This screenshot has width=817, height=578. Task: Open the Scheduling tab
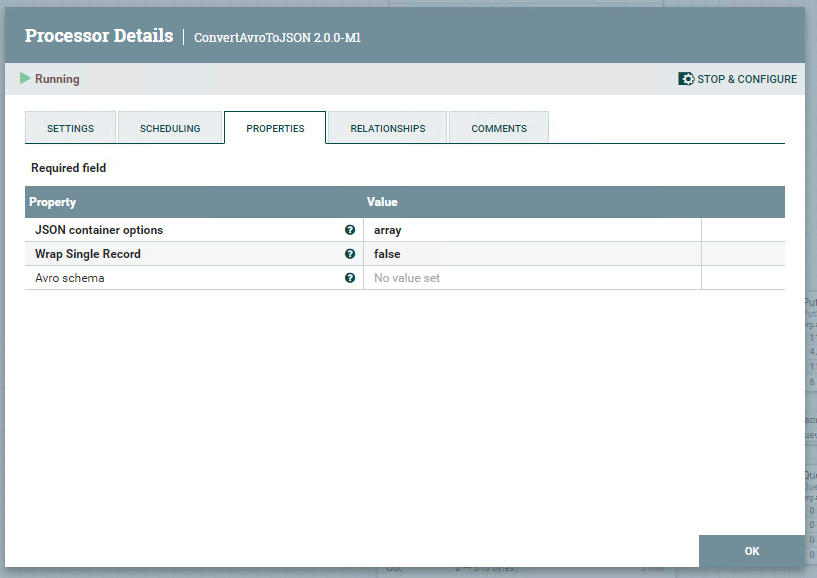click(x=170, y=127)
